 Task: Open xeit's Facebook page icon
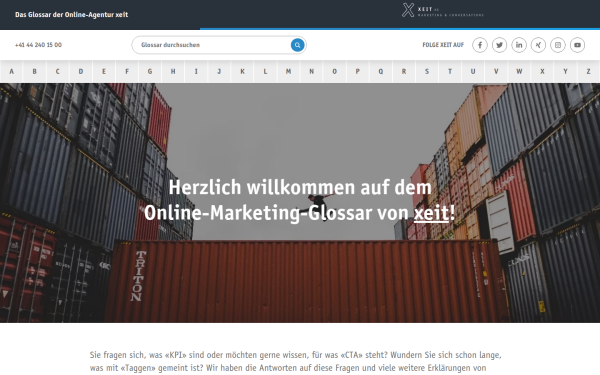tap(479, 45)
